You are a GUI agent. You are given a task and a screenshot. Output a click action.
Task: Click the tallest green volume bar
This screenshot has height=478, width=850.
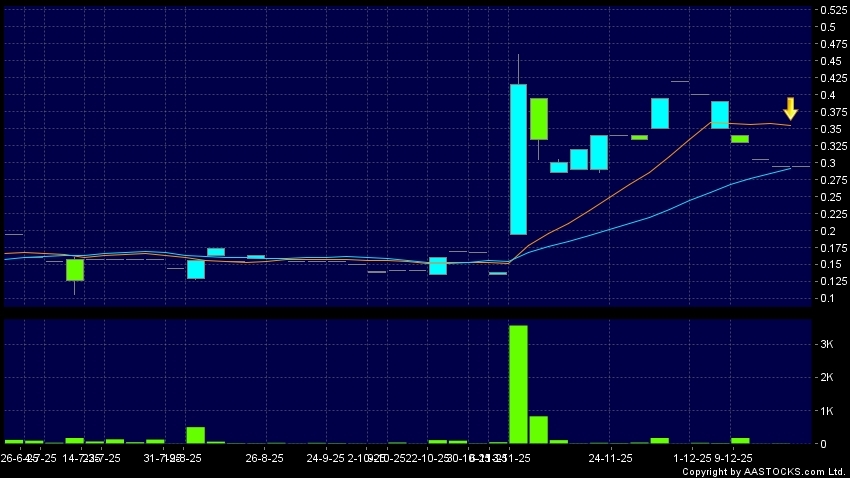[x=518, y=383]
